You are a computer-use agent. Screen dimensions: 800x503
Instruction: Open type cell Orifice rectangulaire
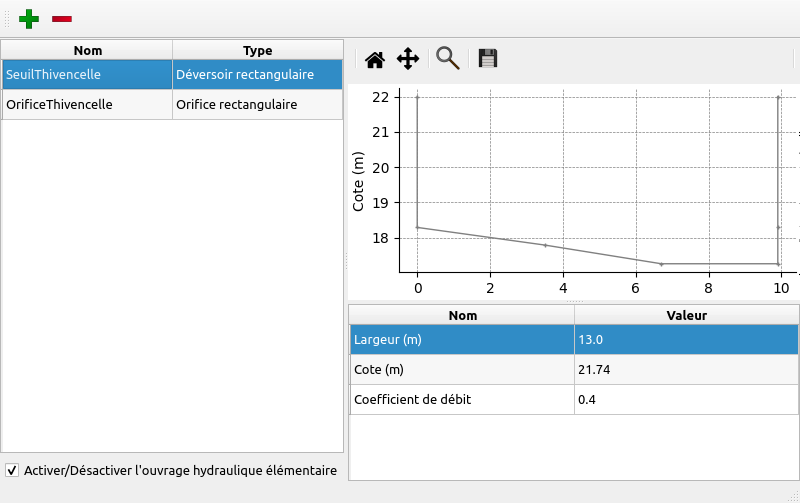(x=257, y=104)
